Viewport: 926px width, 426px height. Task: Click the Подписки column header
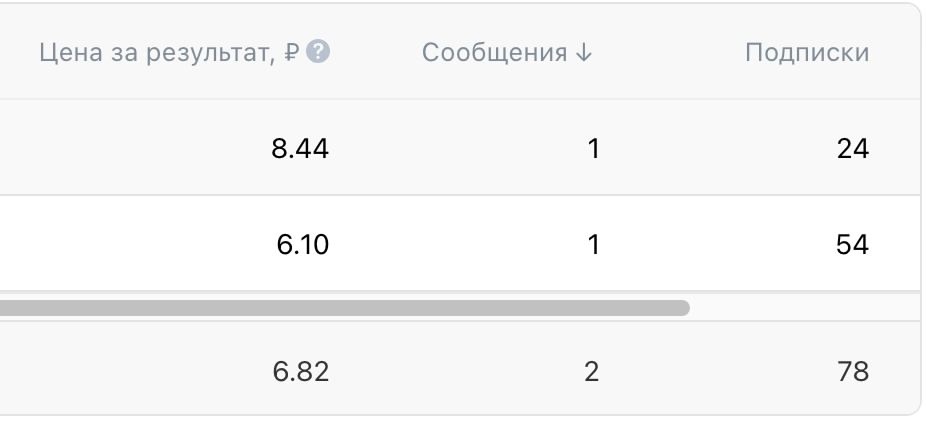click(806, 53)
